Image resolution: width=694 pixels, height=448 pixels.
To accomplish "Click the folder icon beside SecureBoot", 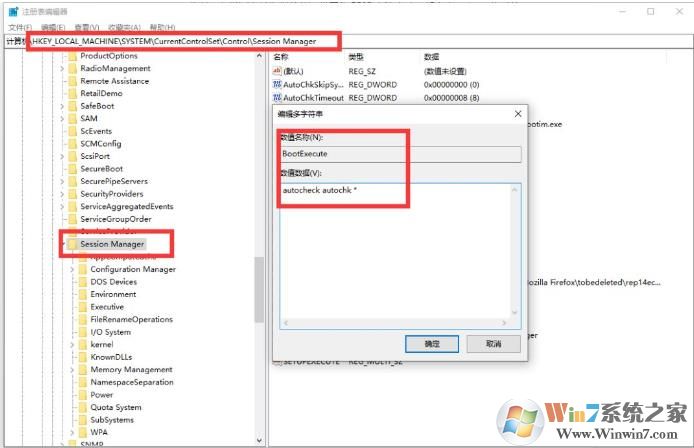I will point(73,169).
